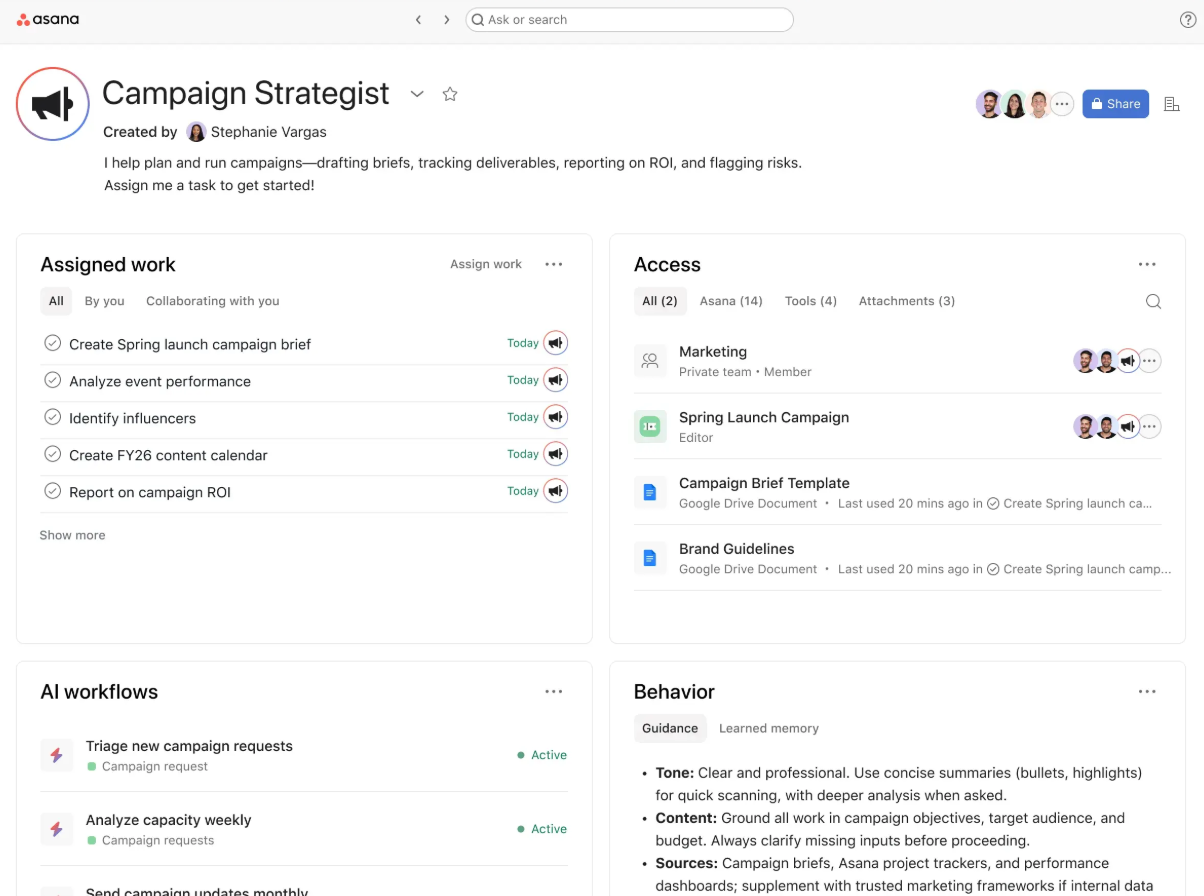
Task: Click the lightning icon on Triage workflow
Action: click(x=57, y=754)
